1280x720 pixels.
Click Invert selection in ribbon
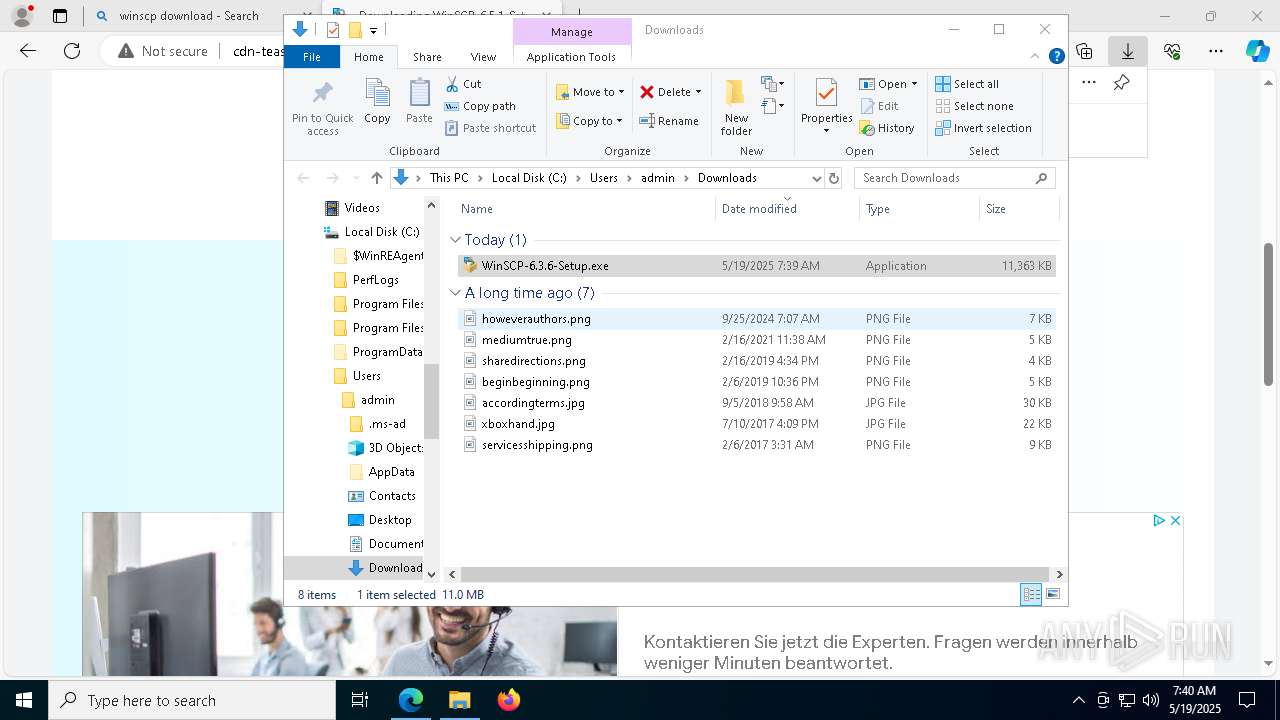coord(983,128)
